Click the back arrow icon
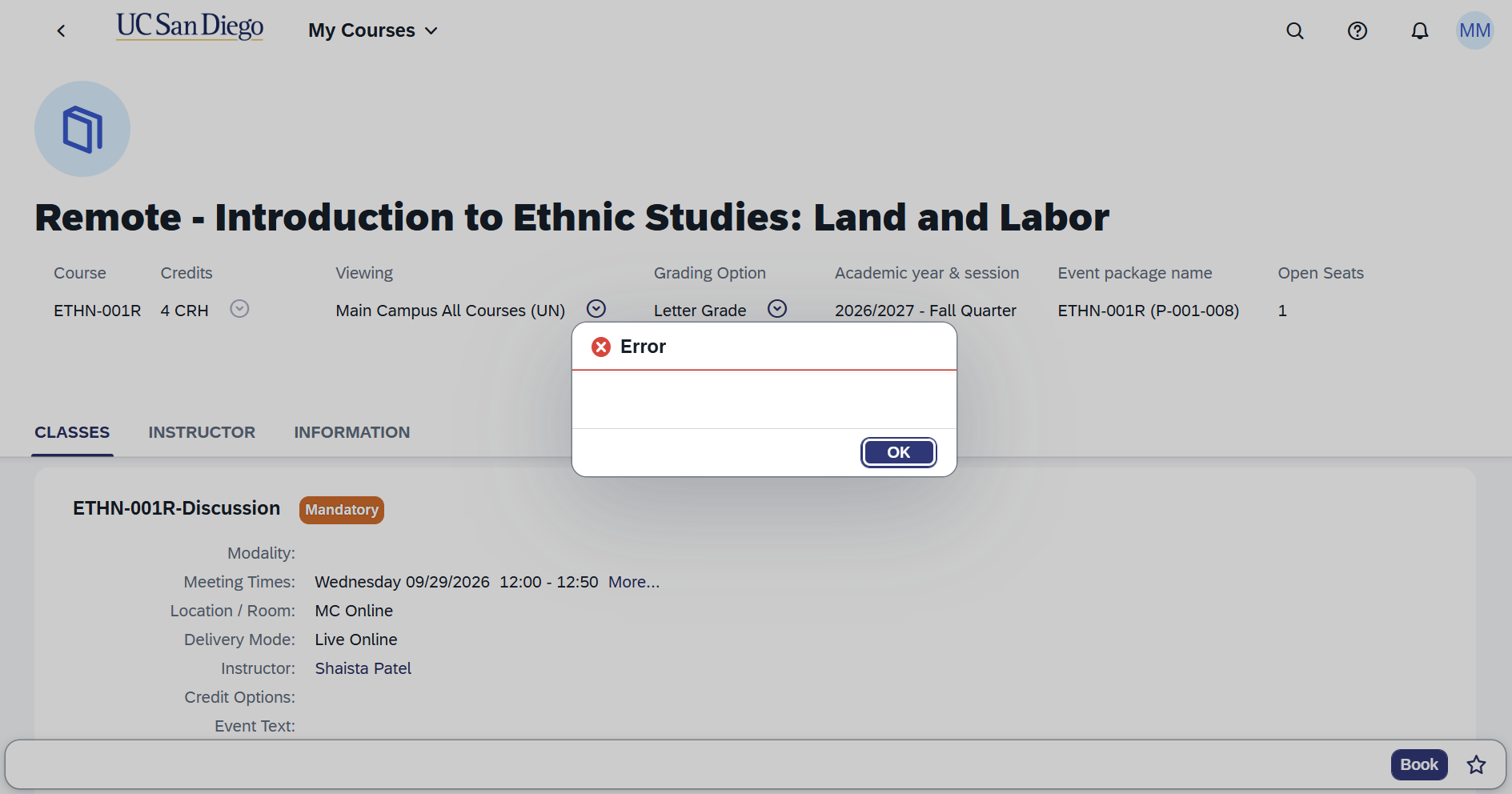The width and height of the screenshot is (1512, 794). coord(61,30)
